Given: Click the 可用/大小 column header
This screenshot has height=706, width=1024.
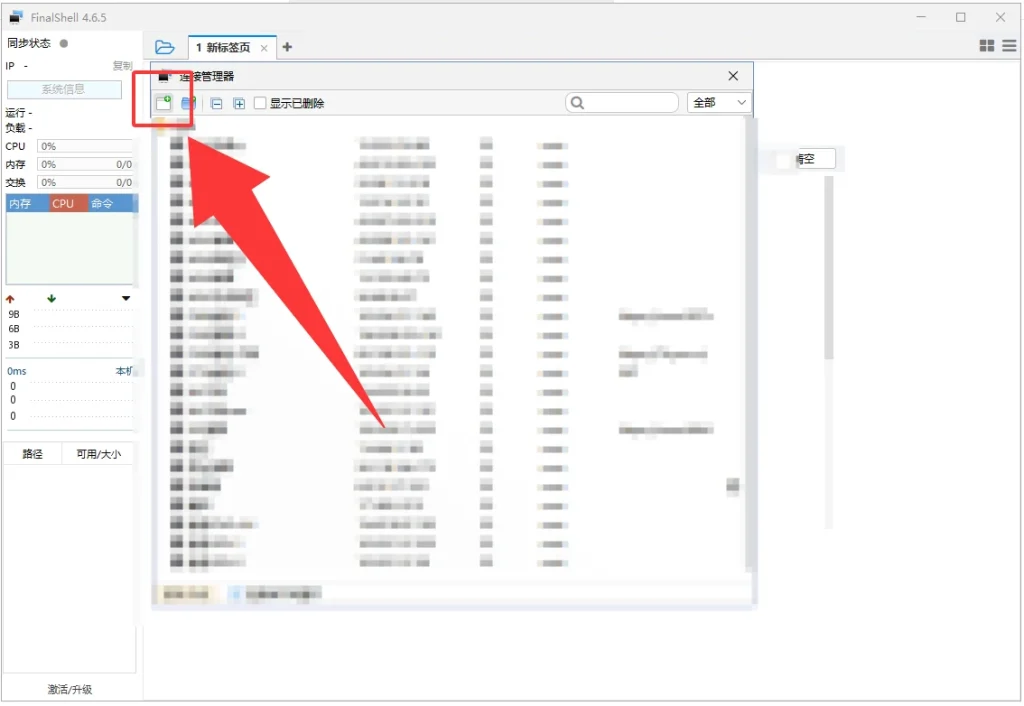Looking at the screenshot, I should (98, 454).
